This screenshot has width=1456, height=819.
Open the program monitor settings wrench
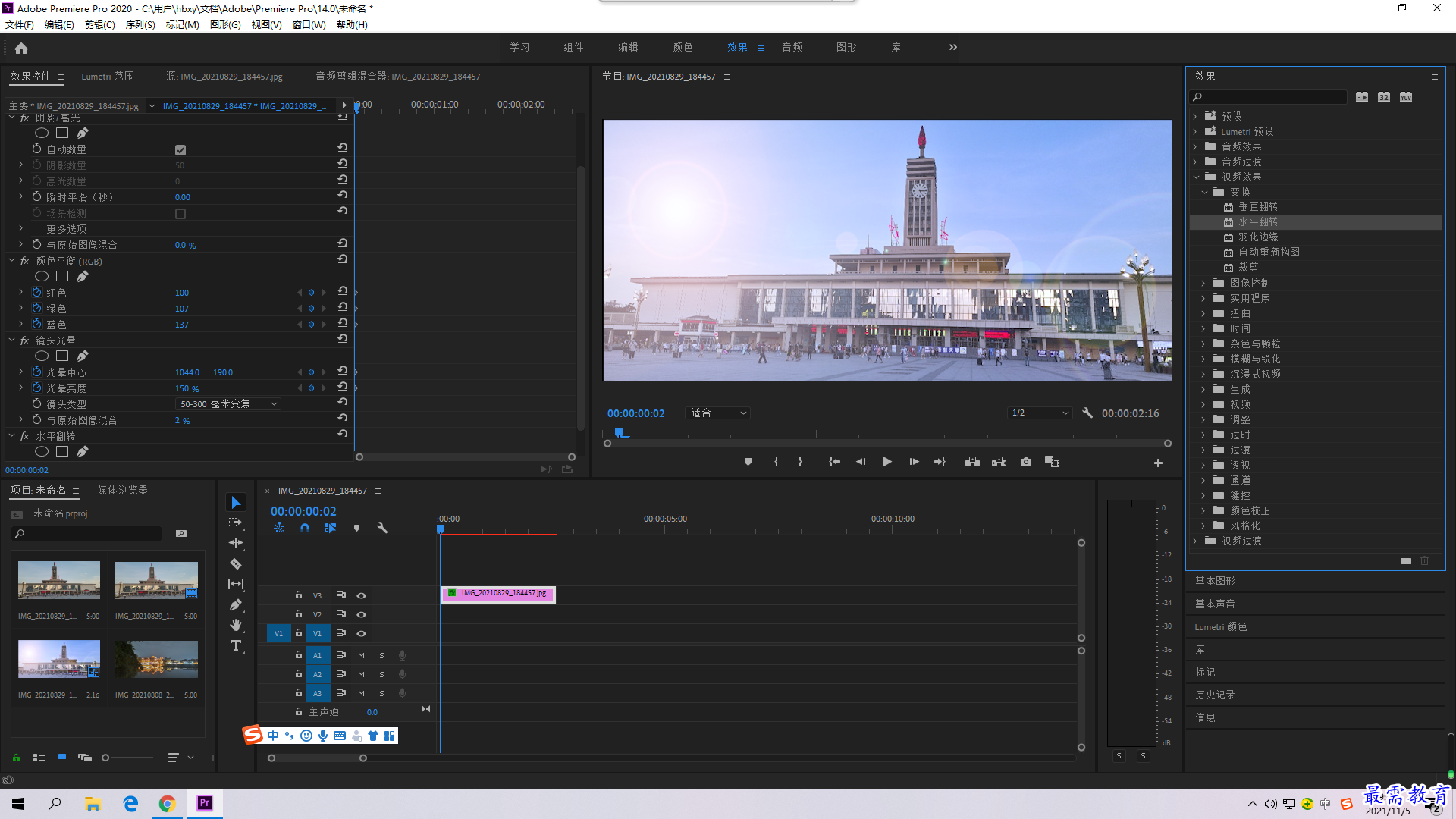[1087, 413]
